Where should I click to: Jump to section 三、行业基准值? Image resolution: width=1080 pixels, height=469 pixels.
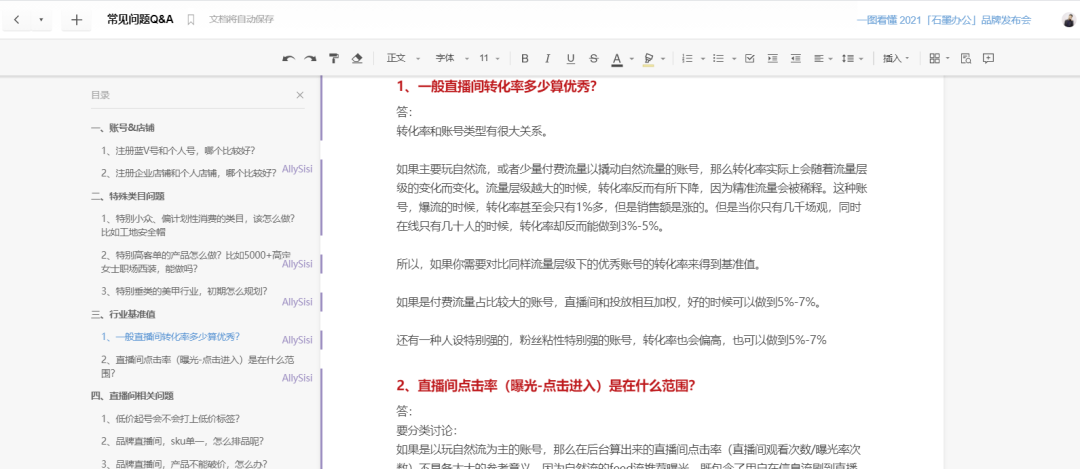click(x=123, y=314)
